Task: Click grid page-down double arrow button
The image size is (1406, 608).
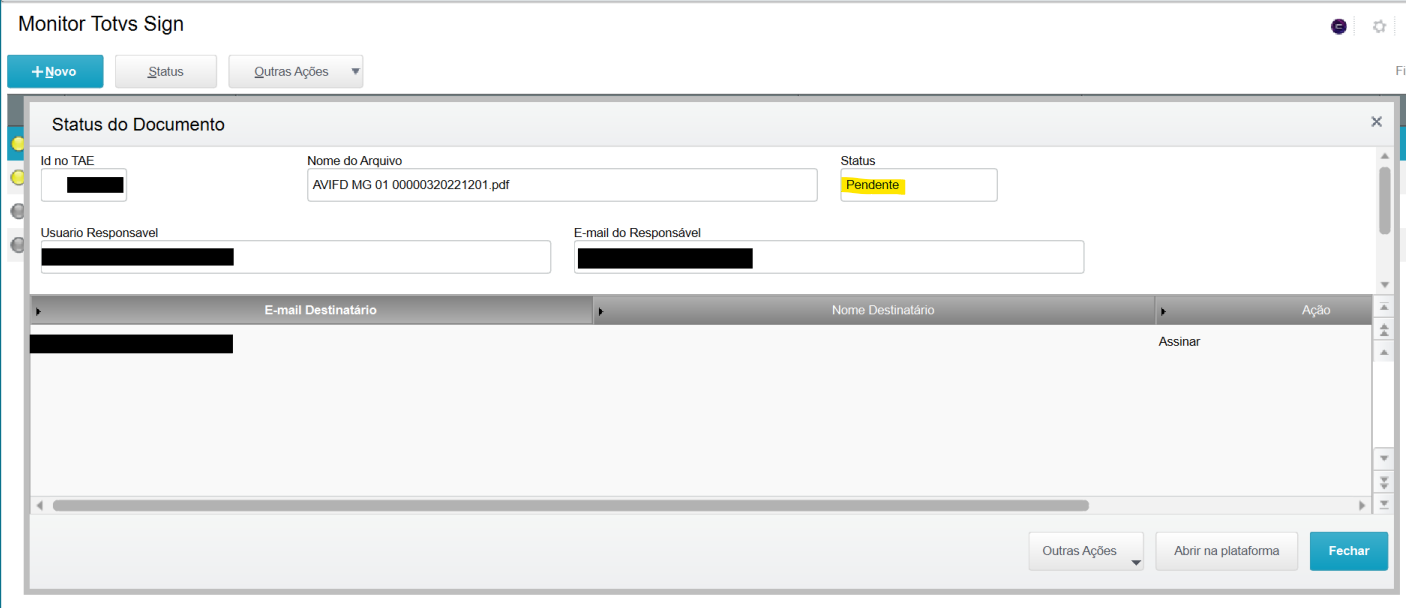Action: click(x=1384, y=481)
